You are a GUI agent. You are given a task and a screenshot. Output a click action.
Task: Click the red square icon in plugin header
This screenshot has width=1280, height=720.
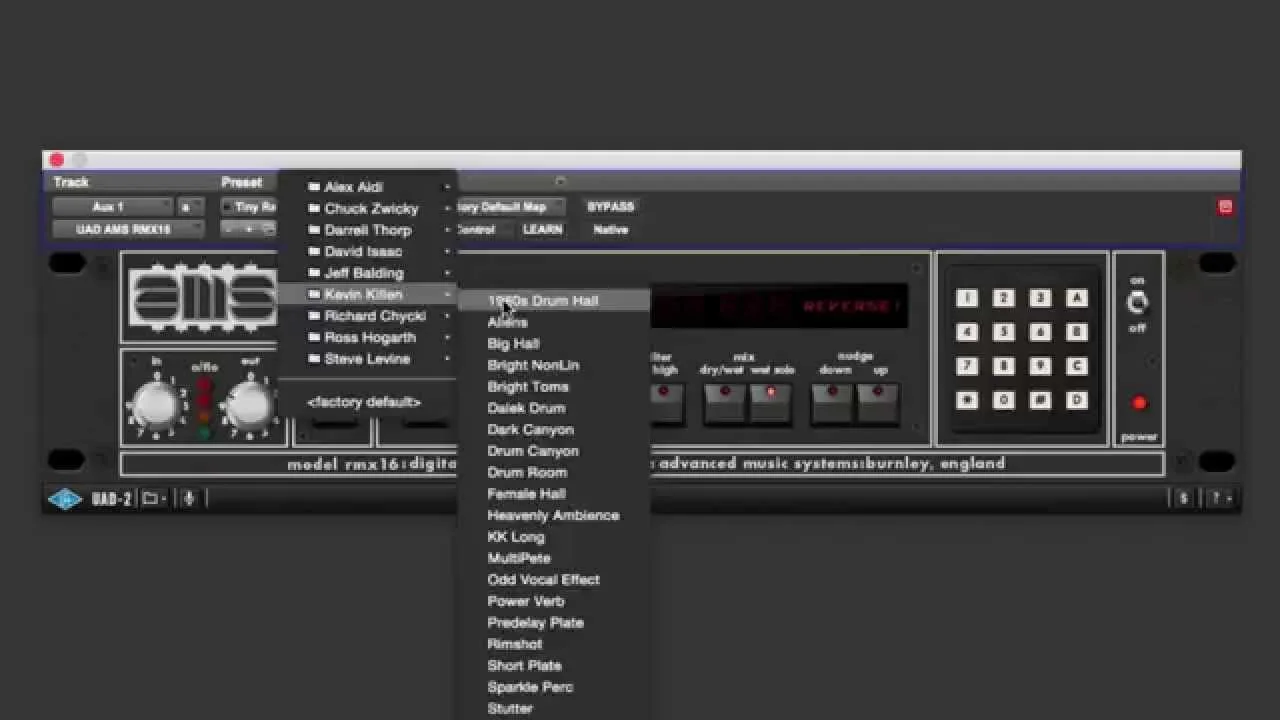[x=1225, y=206]
